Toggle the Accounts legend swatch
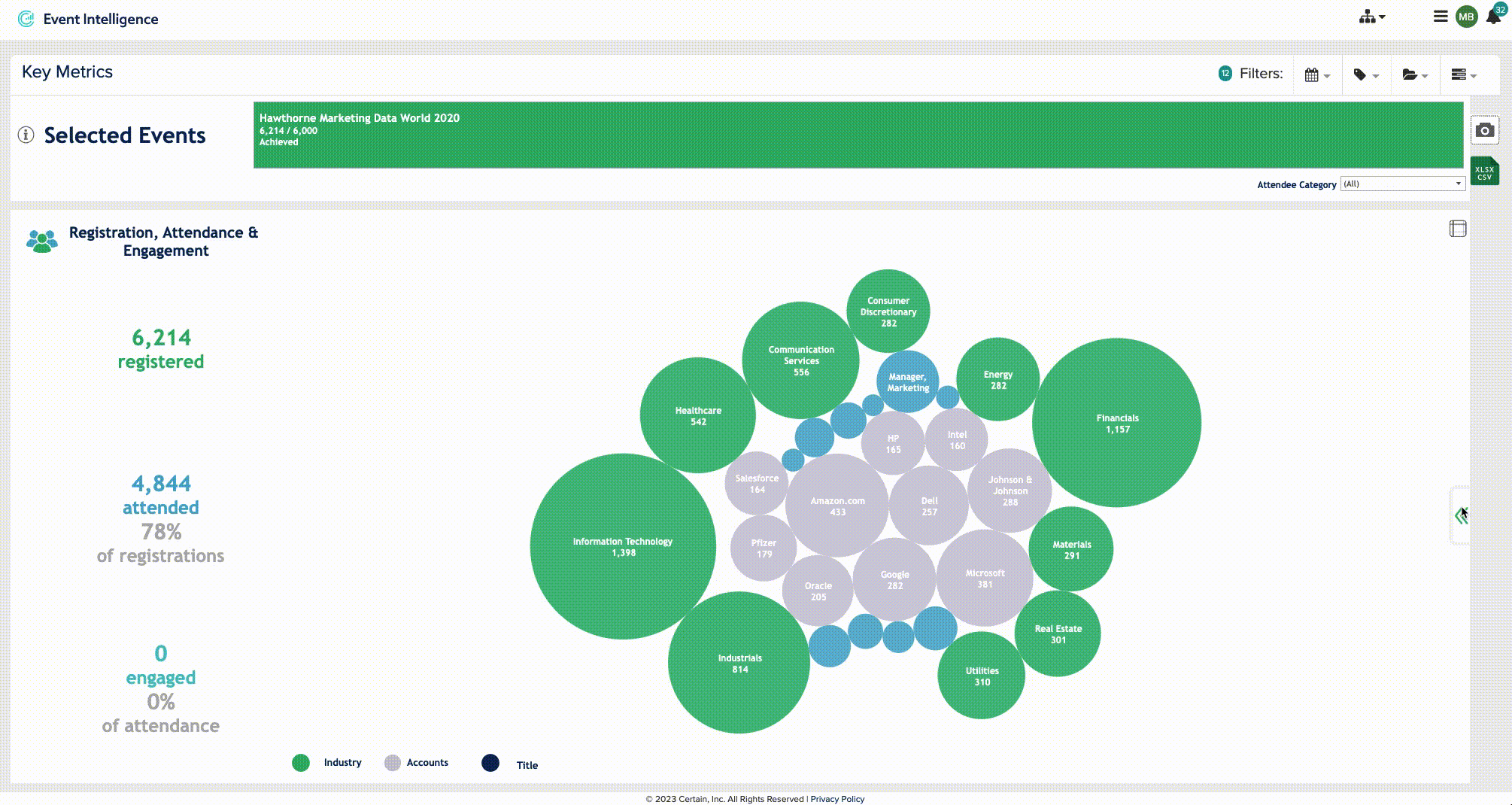 pos(392,763)
